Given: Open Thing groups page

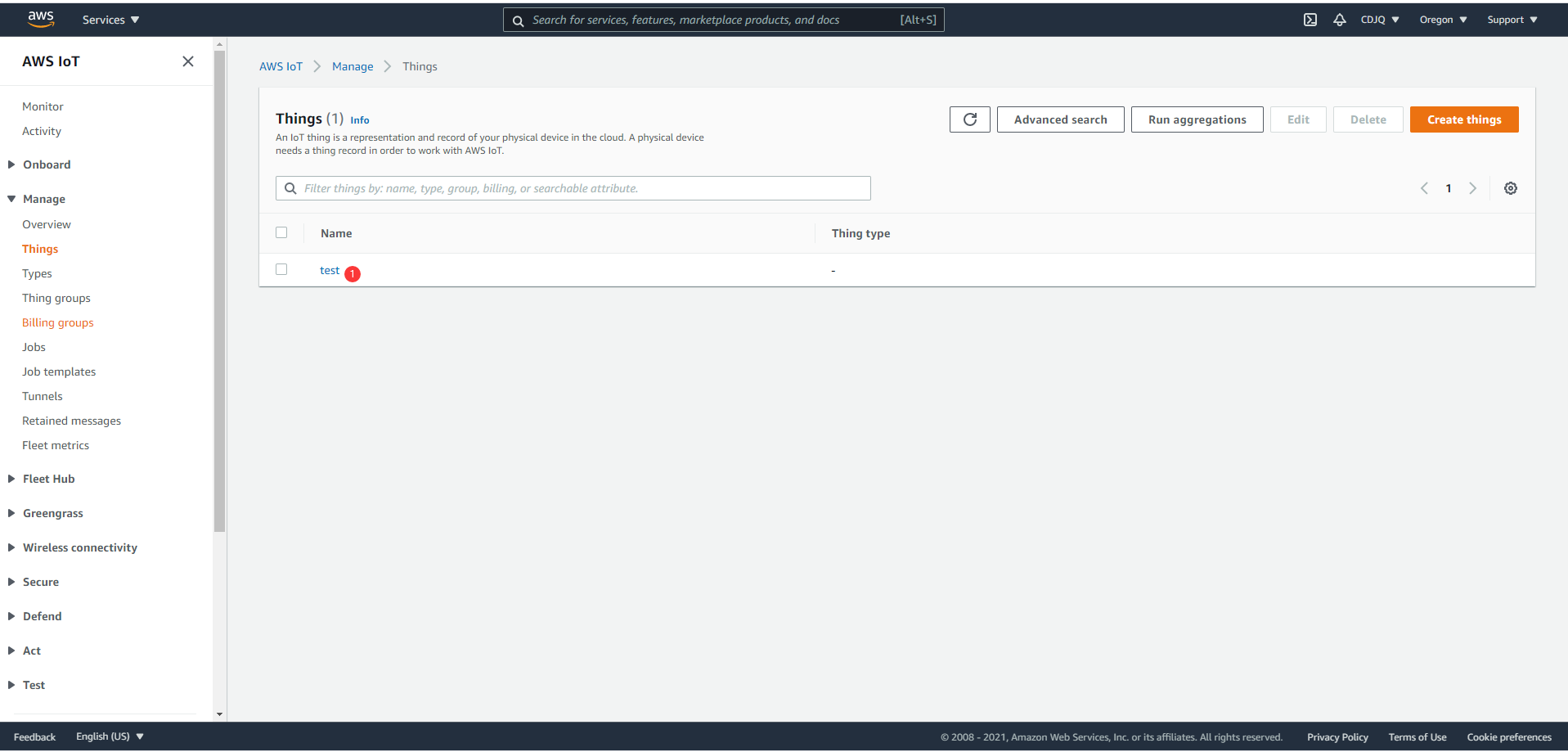Looking at the screenshot, I should pos(56,298).
